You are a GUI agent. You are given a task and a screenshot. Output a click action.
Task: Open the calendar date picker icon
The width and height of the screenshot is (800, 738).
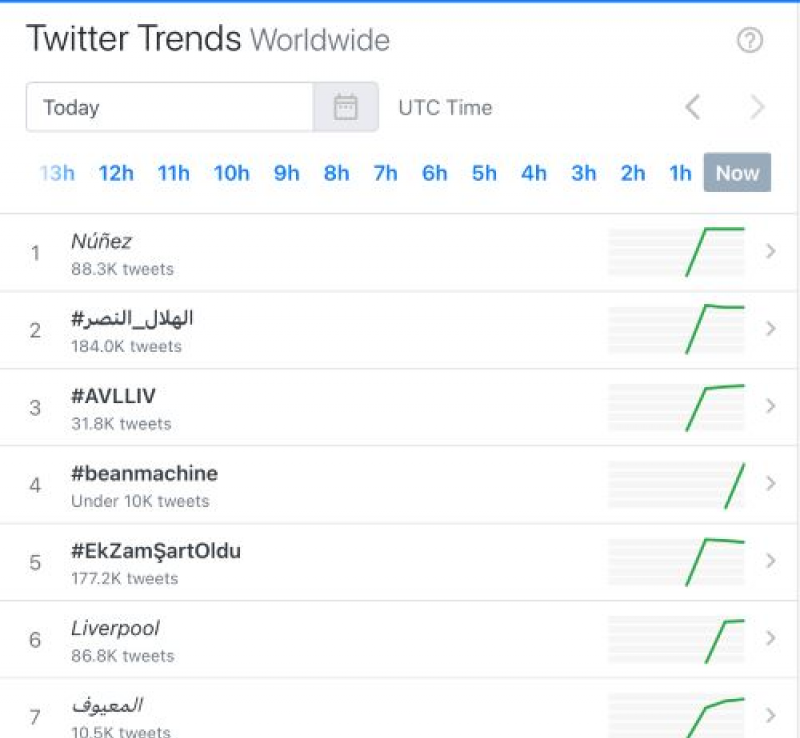(x=346, y=107)
